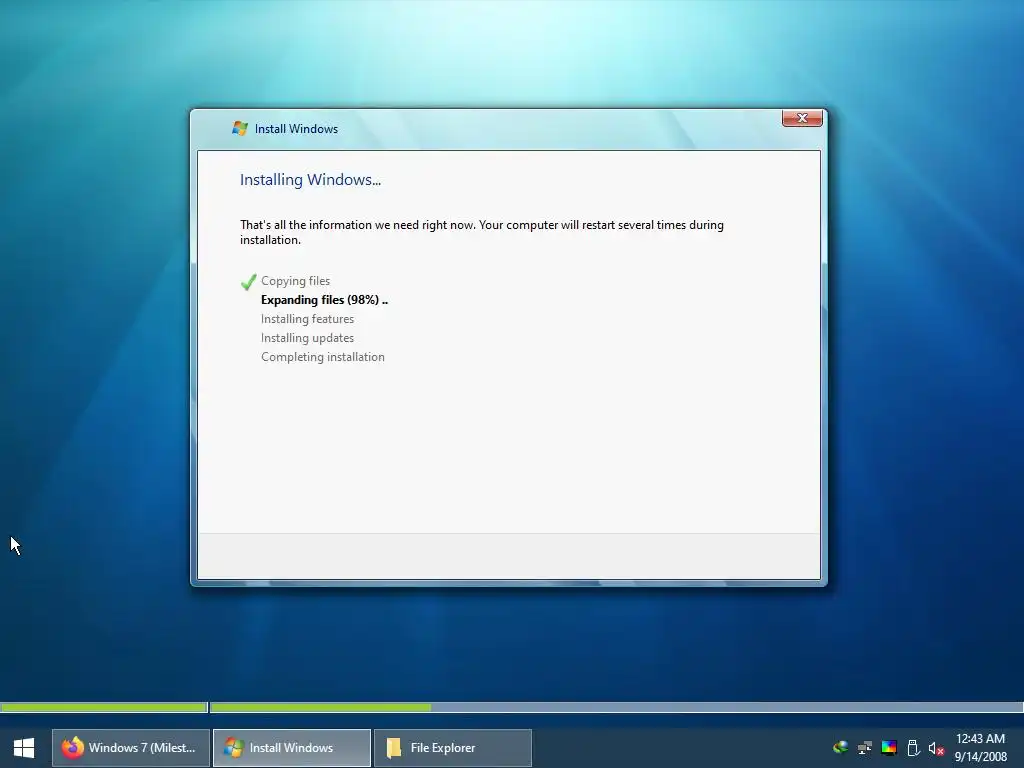
Task: Click the Windows logo icon on Install Windows taskbar item
Action: [233, 748]
